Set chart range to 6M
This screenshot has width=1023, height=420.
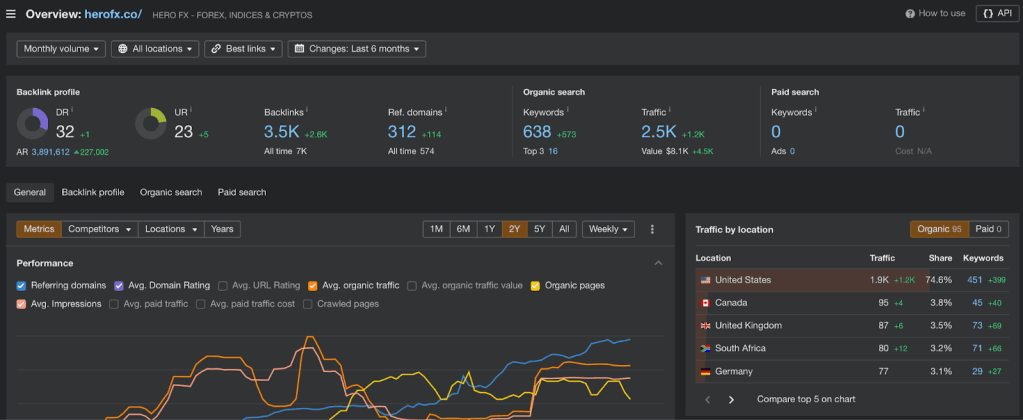click(463, 229)
